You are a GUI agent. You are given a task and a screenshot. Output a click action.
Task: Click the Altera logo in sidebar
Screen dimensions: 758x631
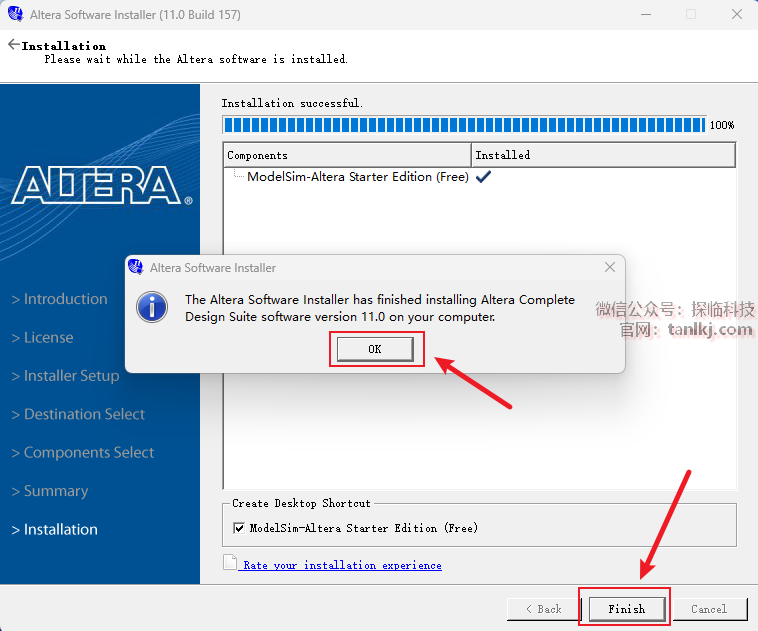pyautogui.click(x=102, y=185)
